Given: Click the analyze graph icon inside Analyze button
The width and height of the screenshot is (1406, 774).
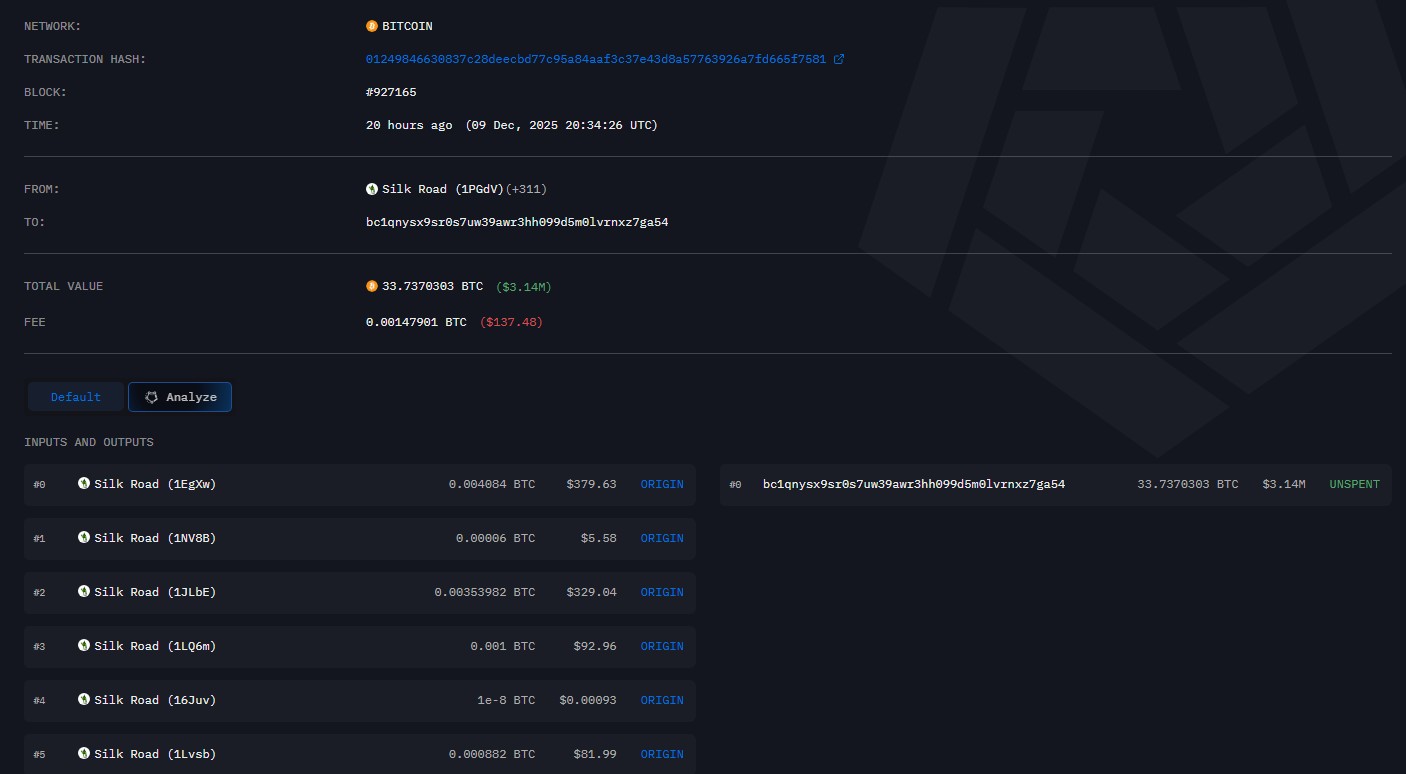Looking at the screenshot, I should point(151,397).
